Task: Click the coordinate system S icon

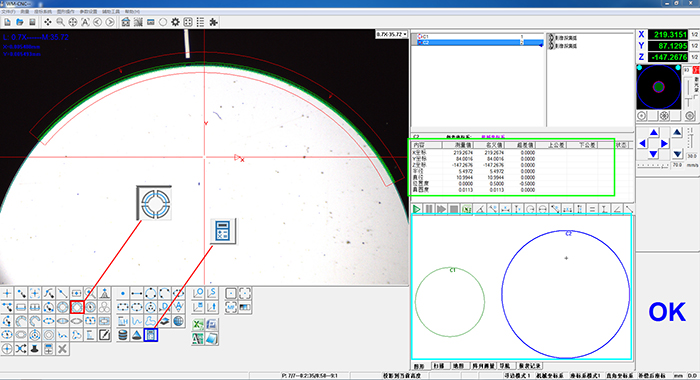Action: pyautogui.click(x=212, y=293)
